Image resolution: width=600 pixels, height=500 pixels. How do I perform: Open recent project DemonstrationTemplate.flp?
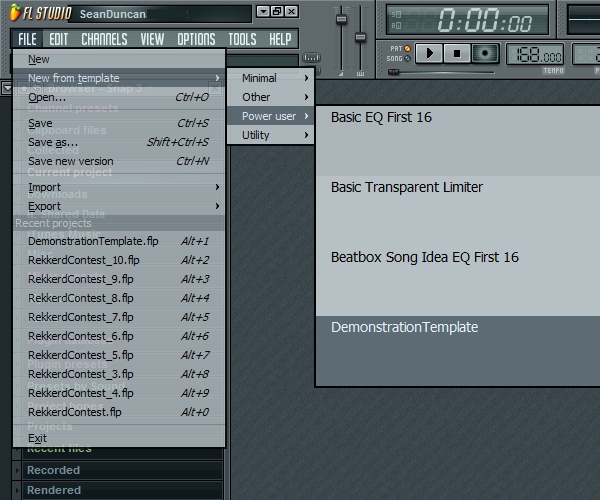click(x=119, y=241)
